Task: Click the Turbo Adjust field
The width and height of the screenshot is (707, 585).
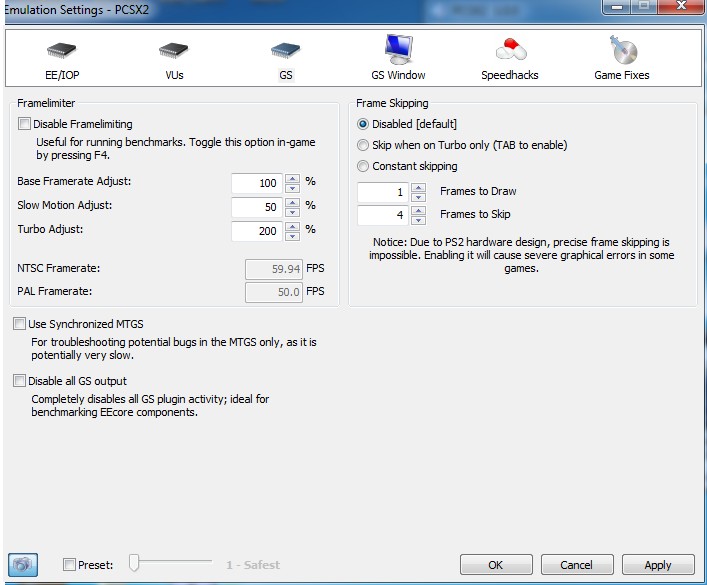Action: [x=257, y=231]
